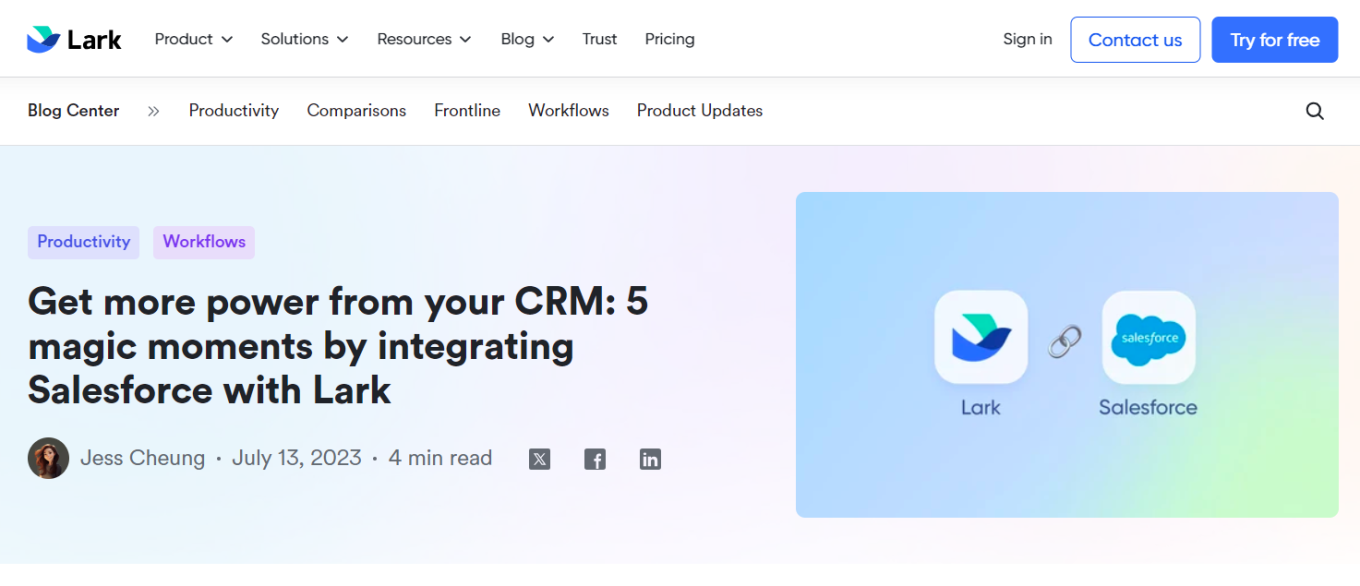Open the blog search magnifier icon
The width and height of the screenshot is (1360, 586).
[x=1314, y=111]
